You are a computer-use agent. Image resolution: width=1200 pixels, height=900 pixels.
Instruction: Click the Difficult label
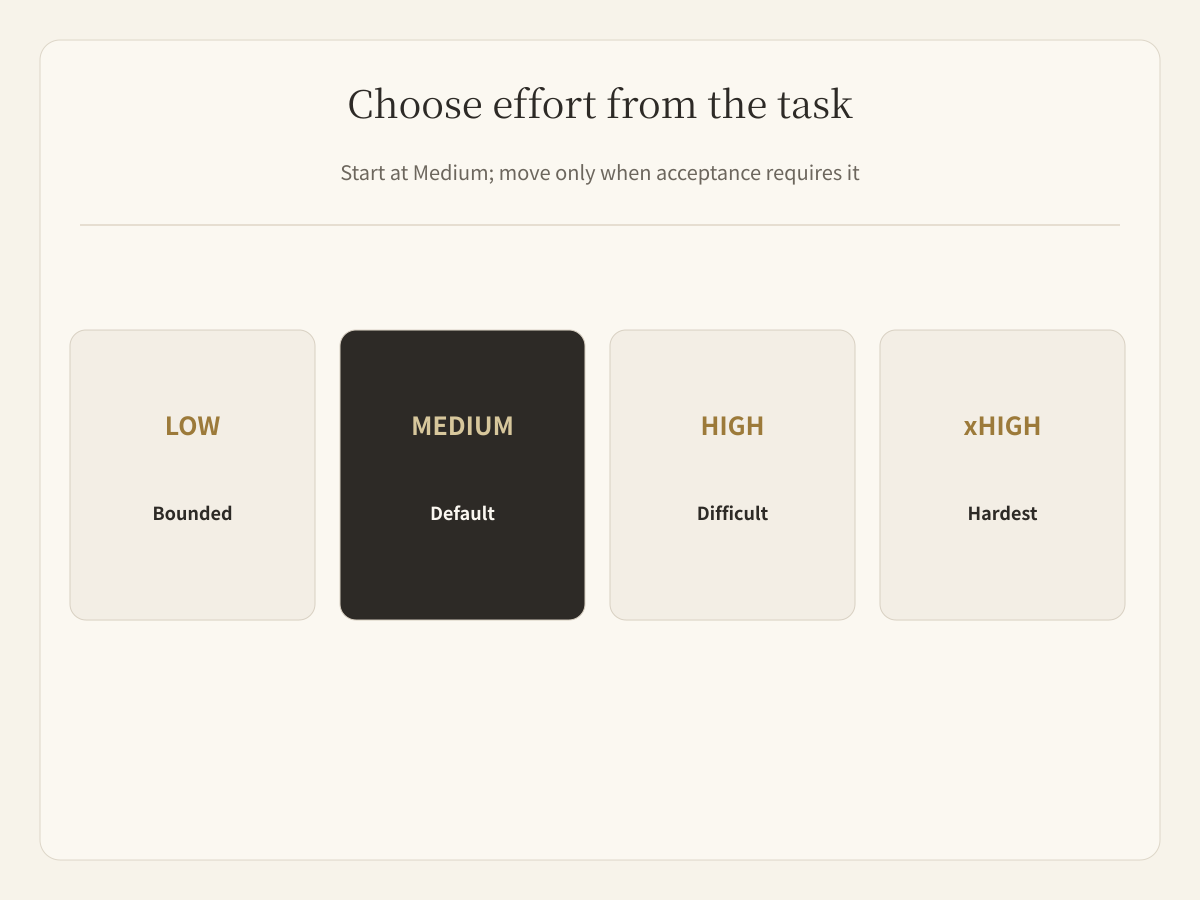(x=732, y=513)
